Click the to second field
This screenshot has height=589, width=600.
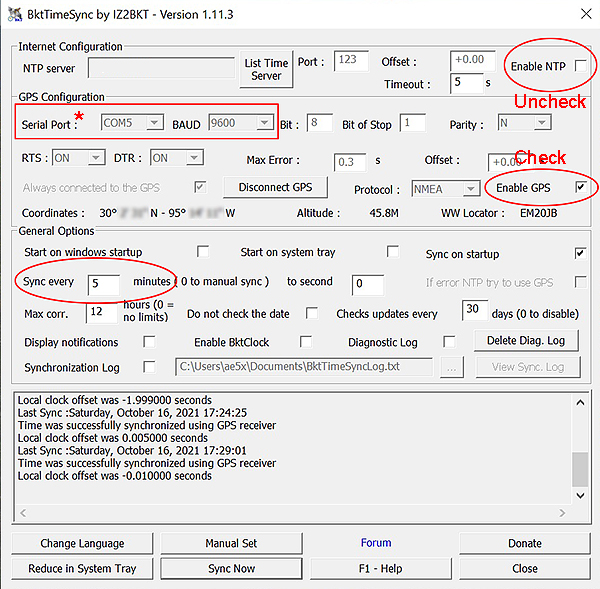(368, 284)
